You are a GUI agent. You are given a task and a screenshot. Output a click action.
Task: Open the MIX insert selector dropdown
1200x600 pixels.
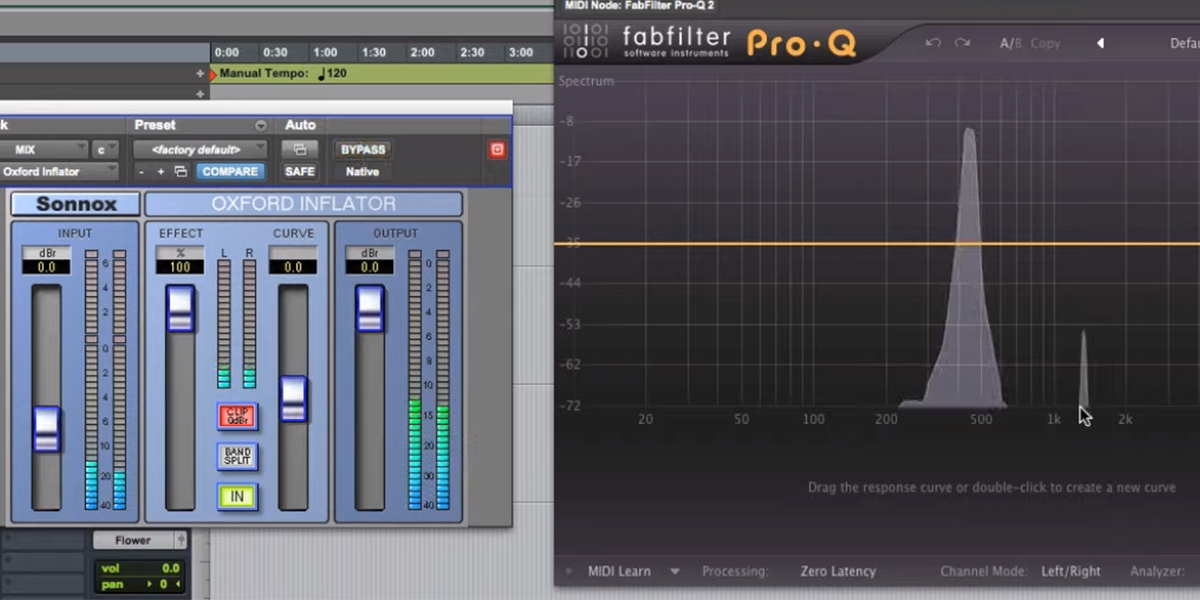tap(43, 150)
